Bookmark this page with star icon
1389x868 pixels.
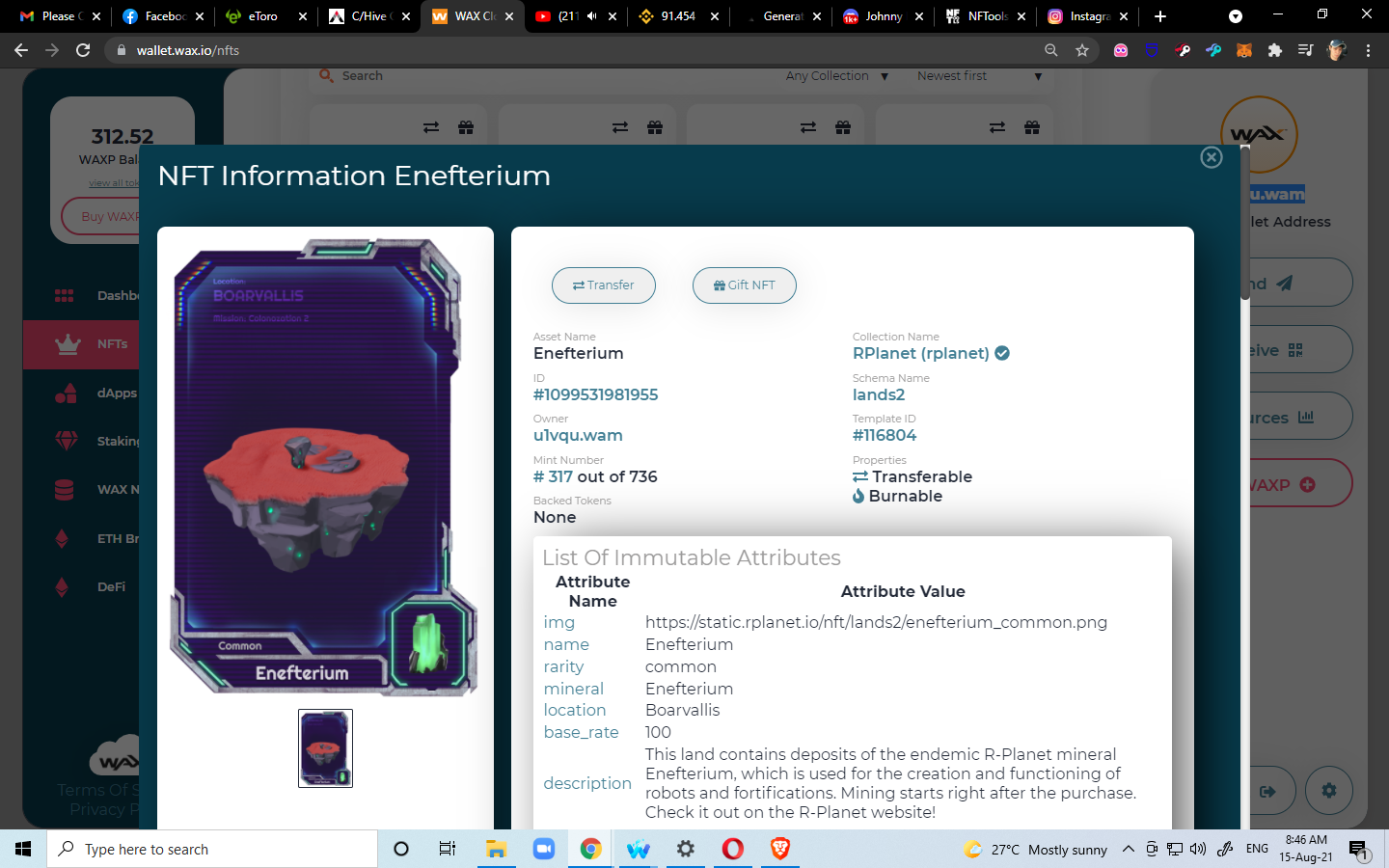pos(1082,50)
